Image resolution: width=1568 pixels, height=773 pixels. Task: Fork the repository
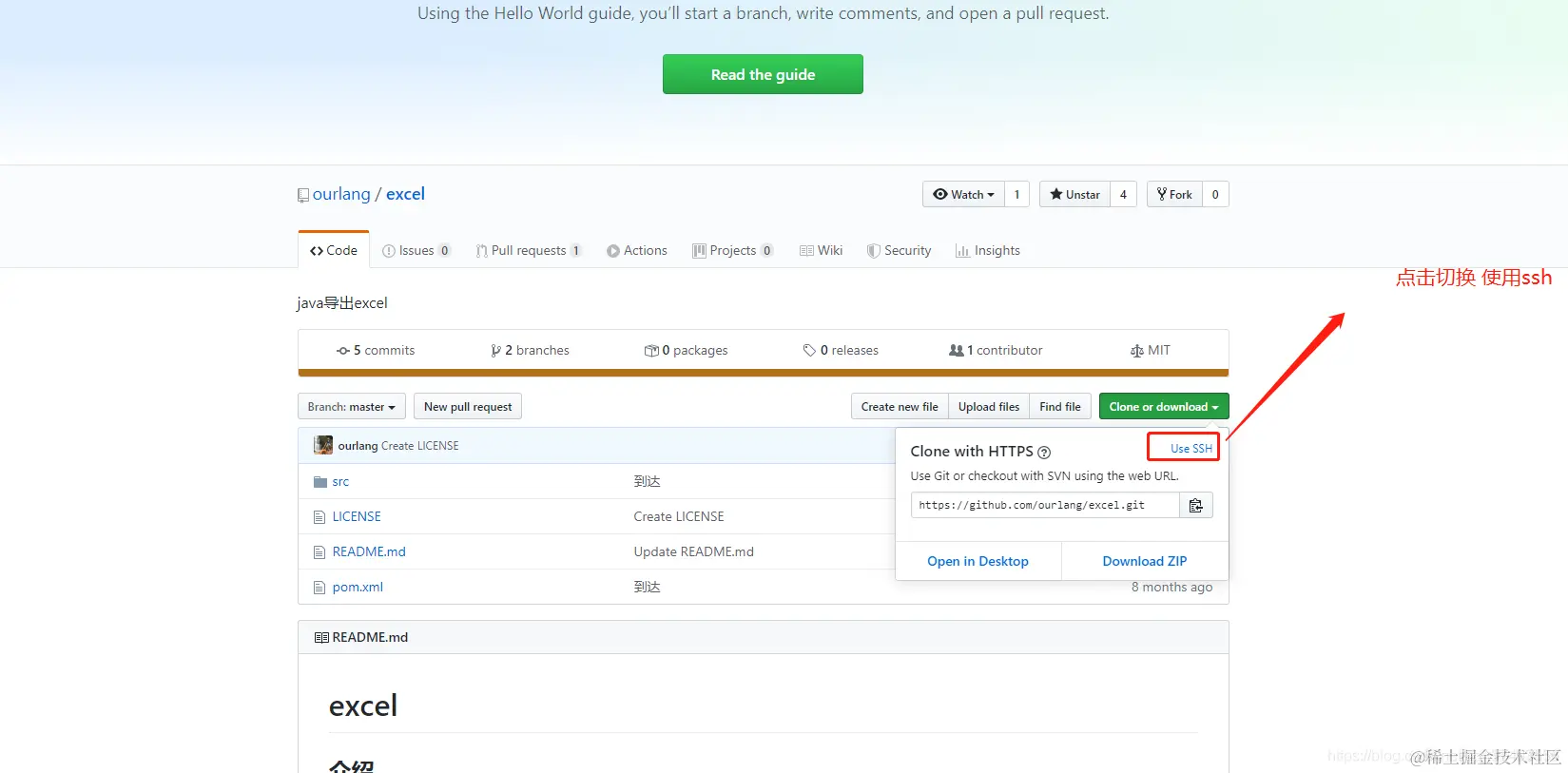click(x=1174, y=194)
